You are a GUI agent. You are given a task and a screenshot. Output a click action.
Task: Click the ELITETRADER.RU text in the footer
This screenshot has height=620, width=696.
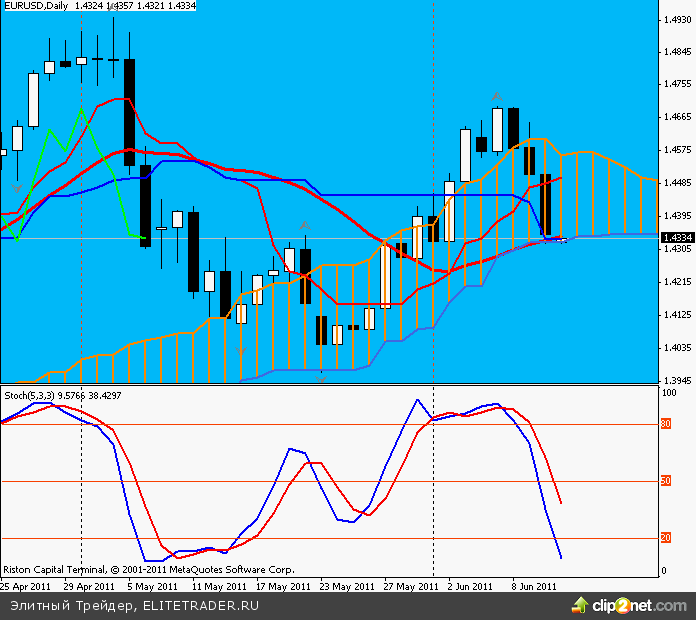(x=201, y=605)
